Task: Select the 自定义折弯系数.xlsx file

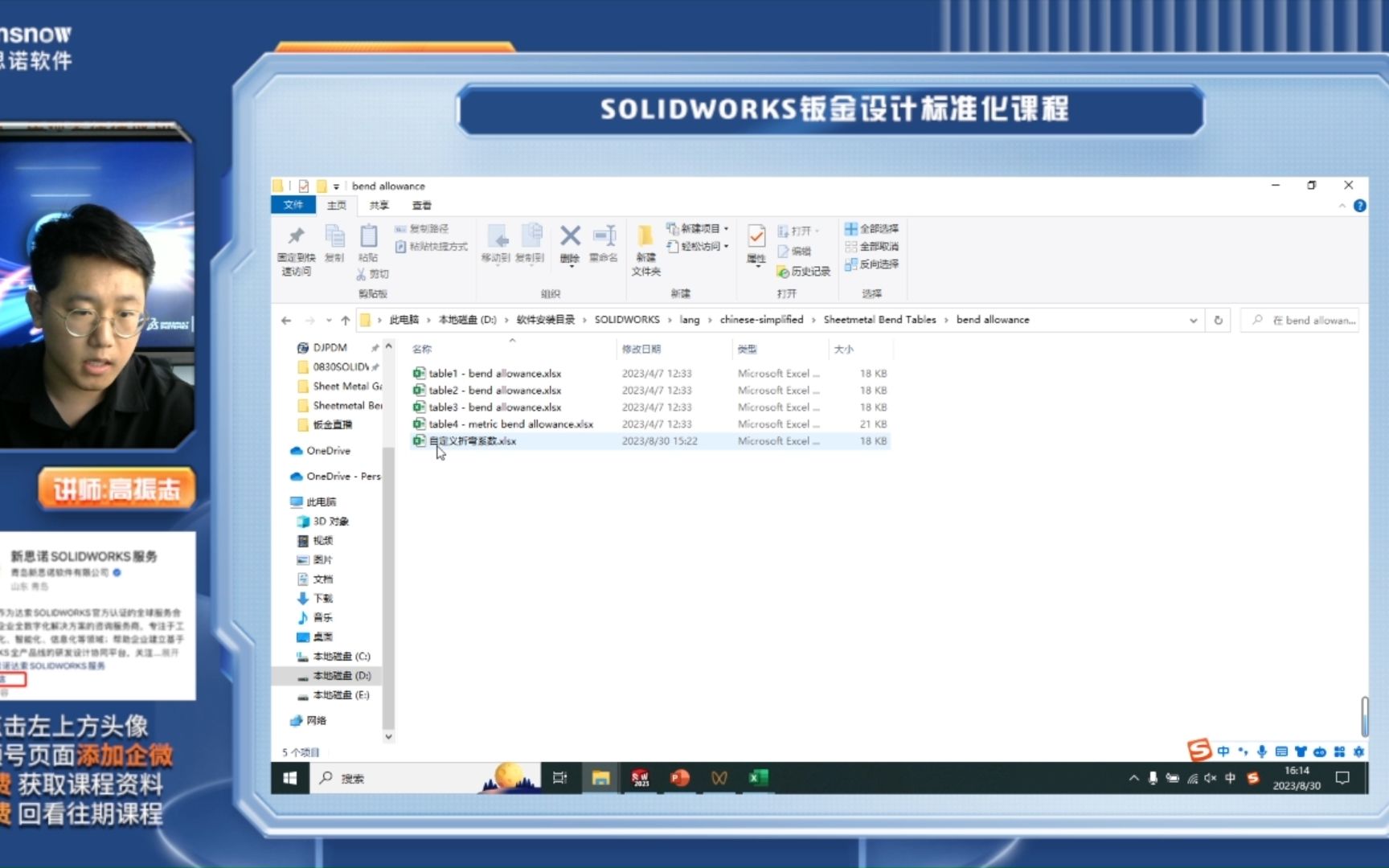Action: point(472,441)
